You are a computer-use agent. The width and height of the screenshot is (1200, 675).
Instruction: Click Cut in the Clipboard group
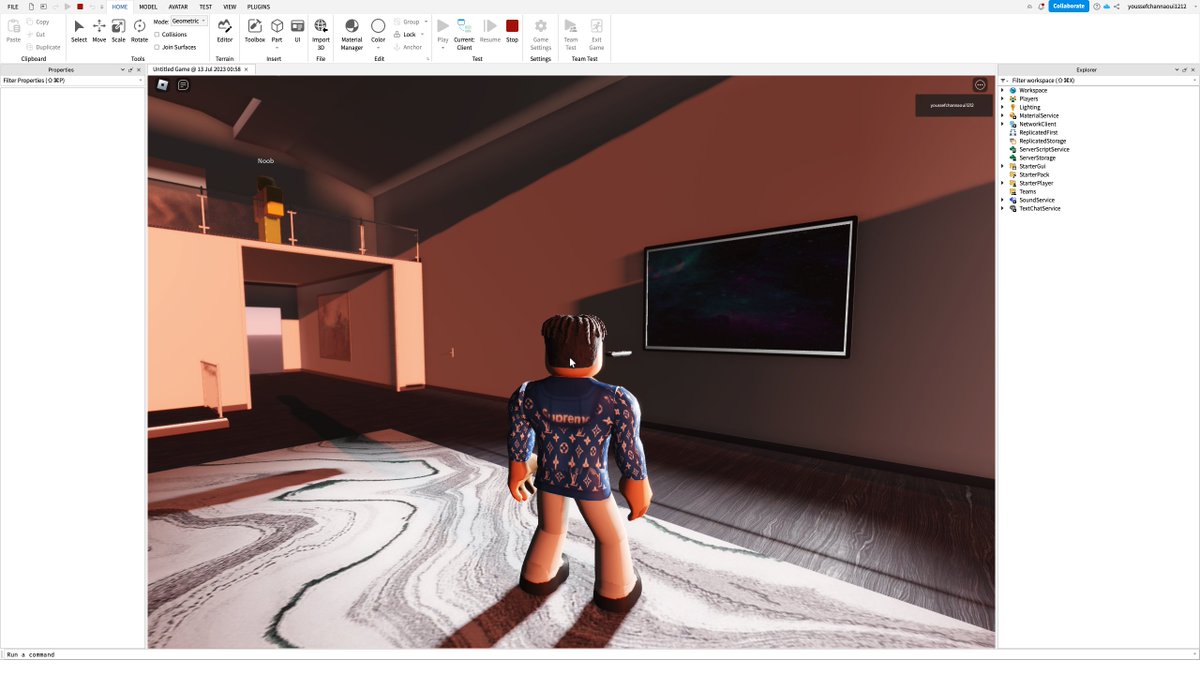pyautogui.click(x=36, y=34)
